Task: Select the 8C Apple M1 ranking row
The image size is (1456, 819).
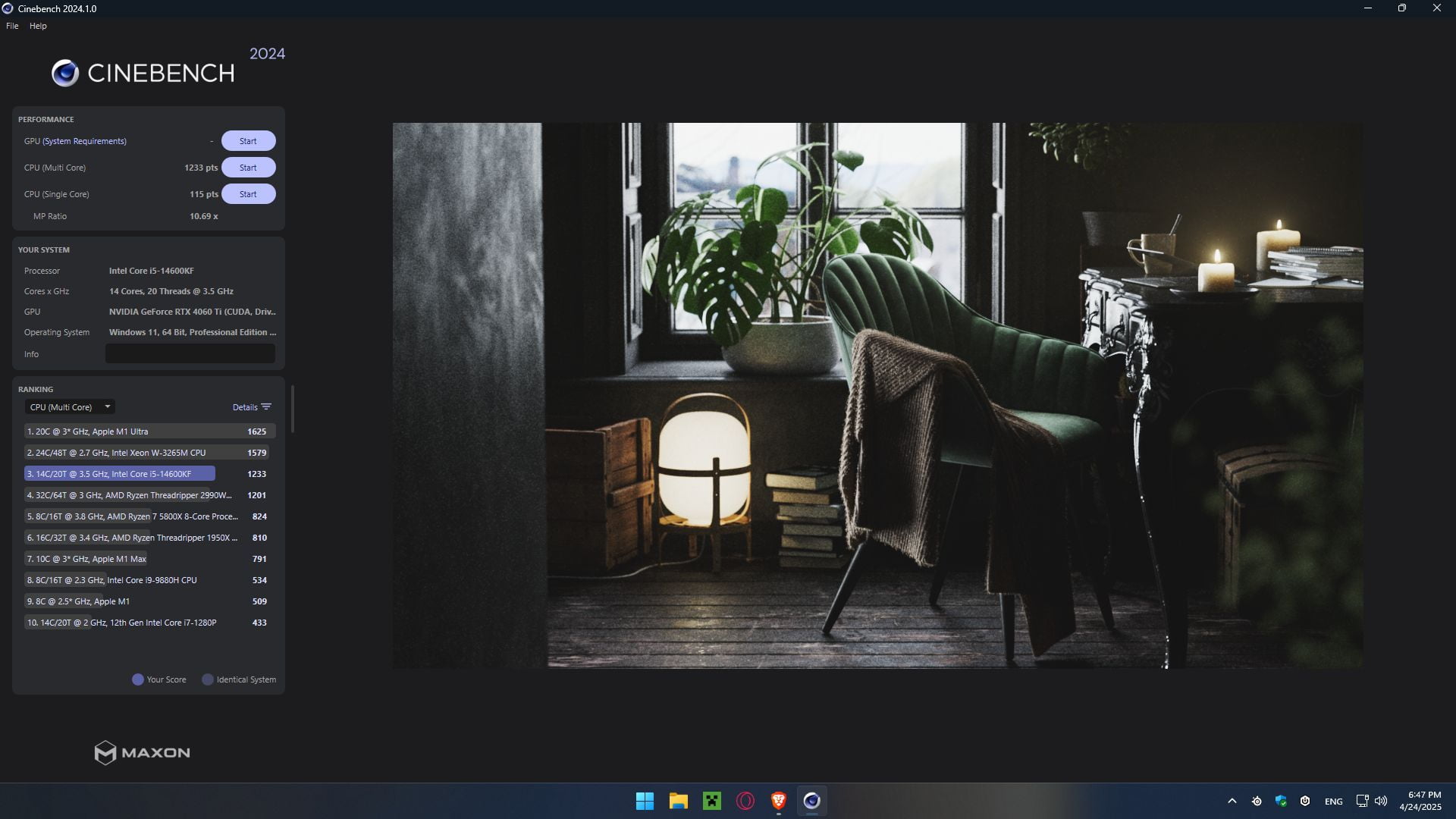Action: pos(149,601)
